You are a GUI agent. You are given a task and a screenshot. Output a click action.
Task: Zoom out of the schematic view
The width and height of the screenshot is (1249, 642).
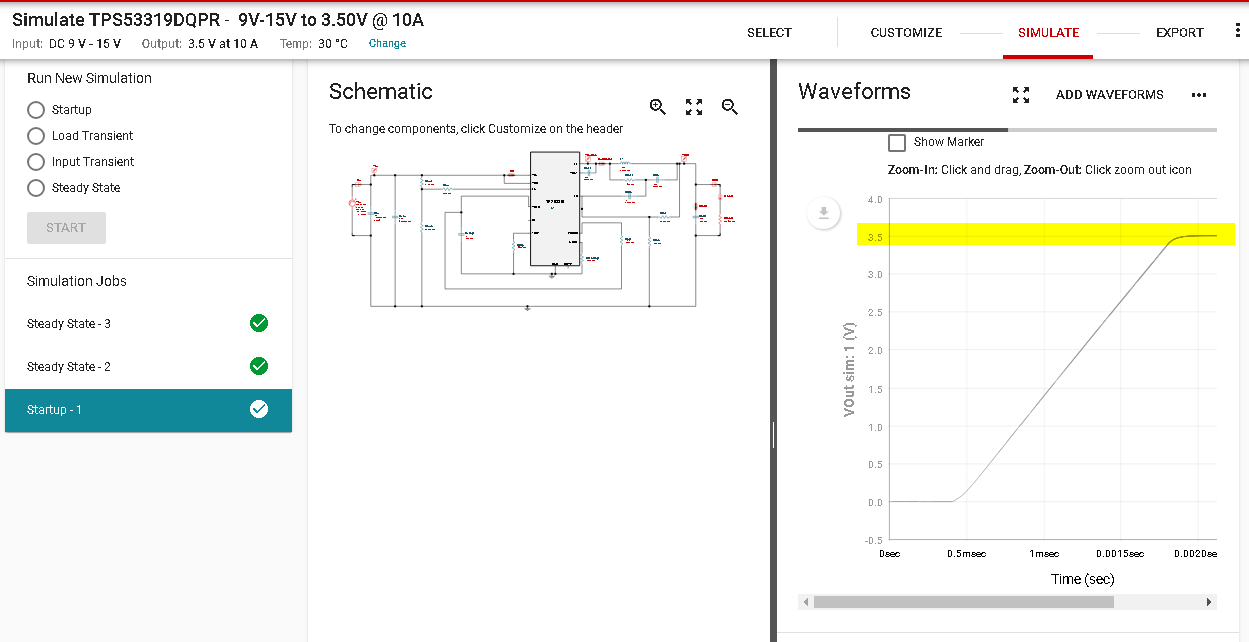click(x=729, y=107)
